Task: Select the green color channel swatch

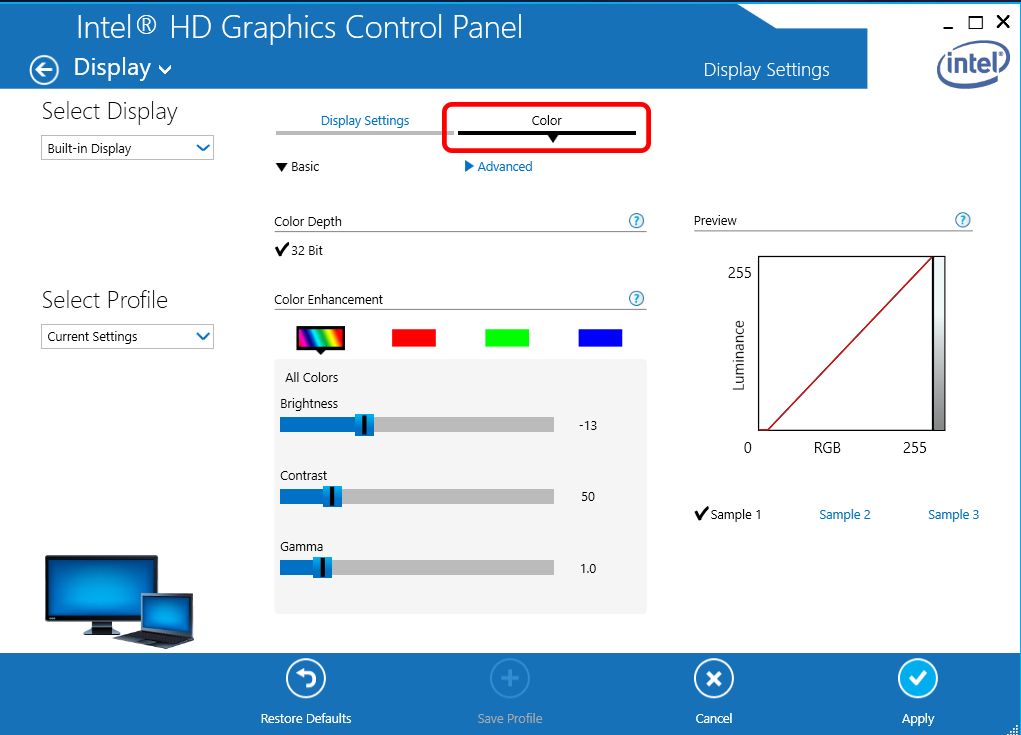Action: [x=507, y=338]
